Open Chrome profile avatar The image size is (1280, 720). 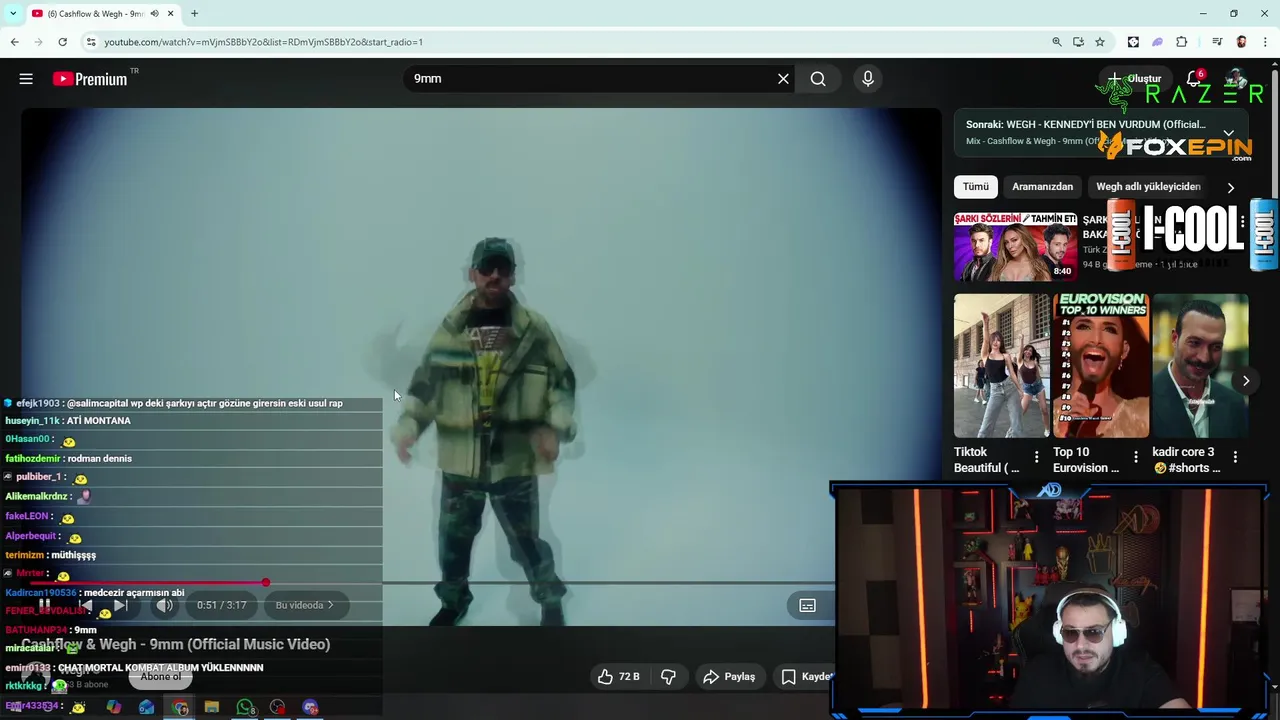point(1241,42)
